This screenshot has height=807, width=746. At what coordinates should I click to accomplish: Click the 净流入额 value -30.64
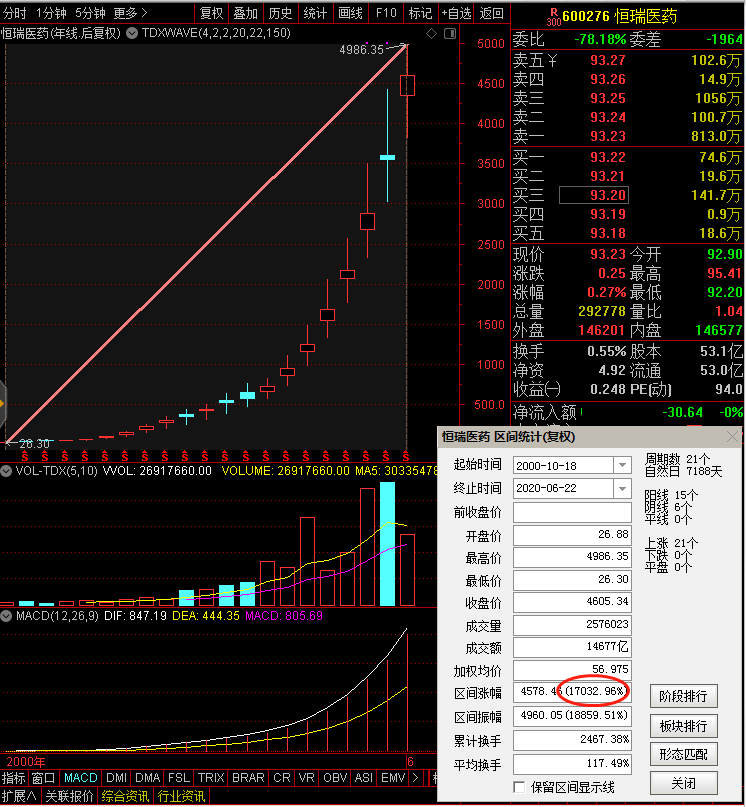click(682, 412)
